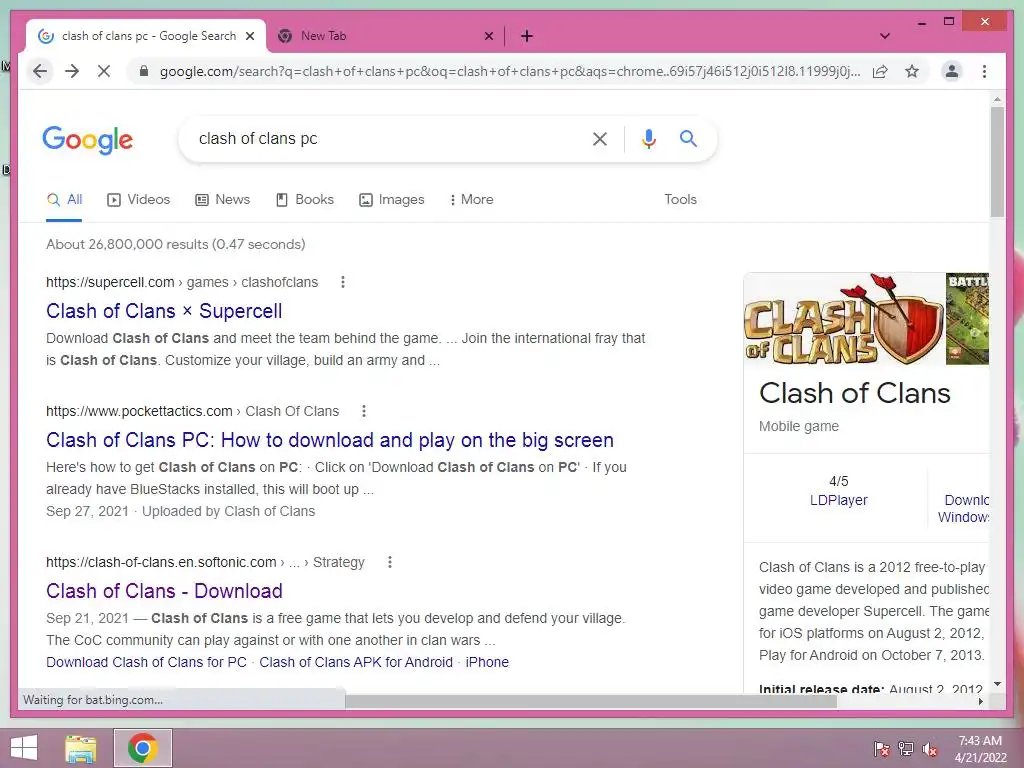Screen dimensions: 1024x768
Task: Go back to the previous page
Action: (x=40, y=71)
